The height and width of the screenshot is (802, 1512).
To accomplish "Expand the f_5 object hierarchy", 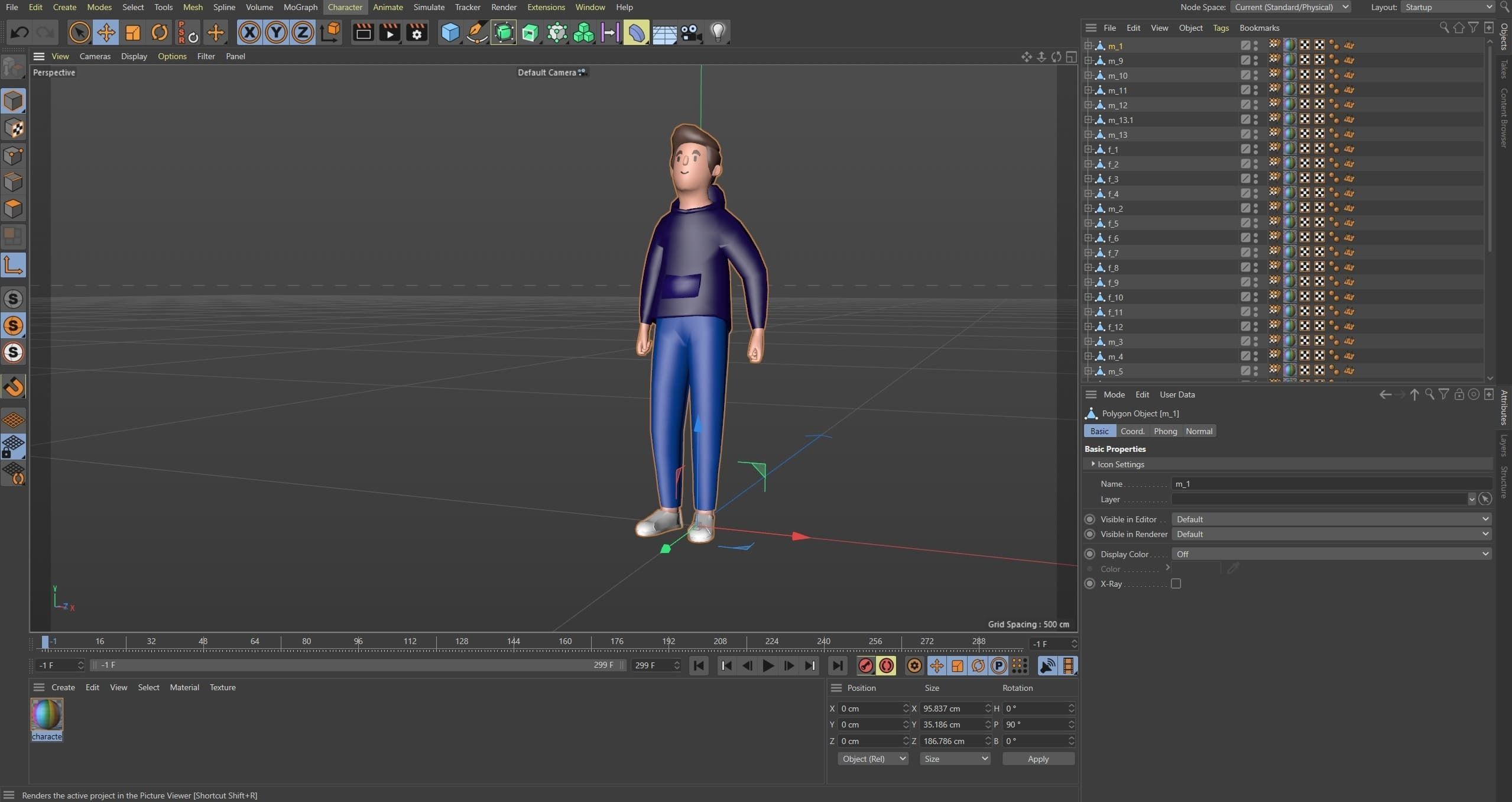I will pyautogui.click(x=1088, y=223).
